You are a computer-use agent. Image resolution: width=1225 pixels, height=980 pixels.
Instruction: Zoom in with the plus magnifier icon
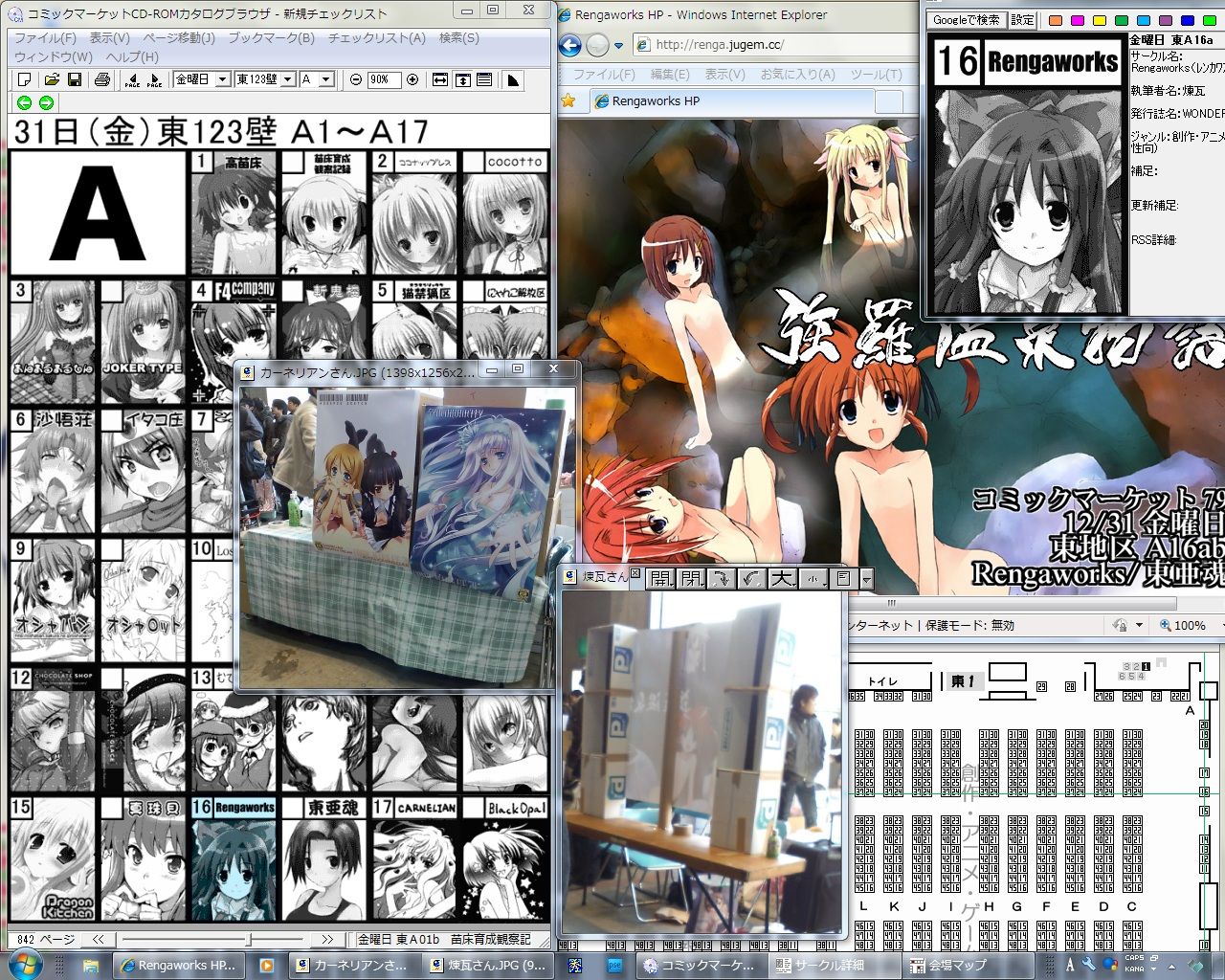click(x=412, y=79)
